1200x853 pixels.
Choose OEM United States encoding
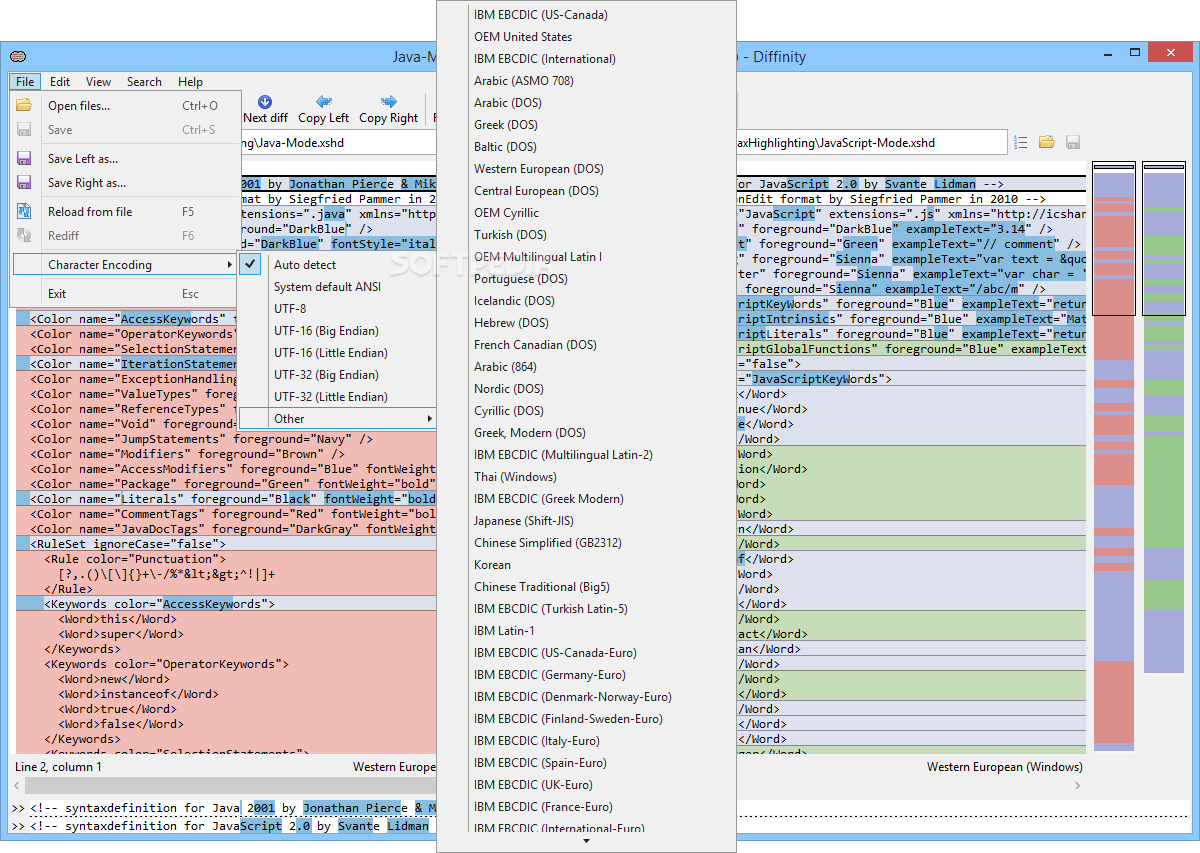pyautogui.click(x=586, y=37)
